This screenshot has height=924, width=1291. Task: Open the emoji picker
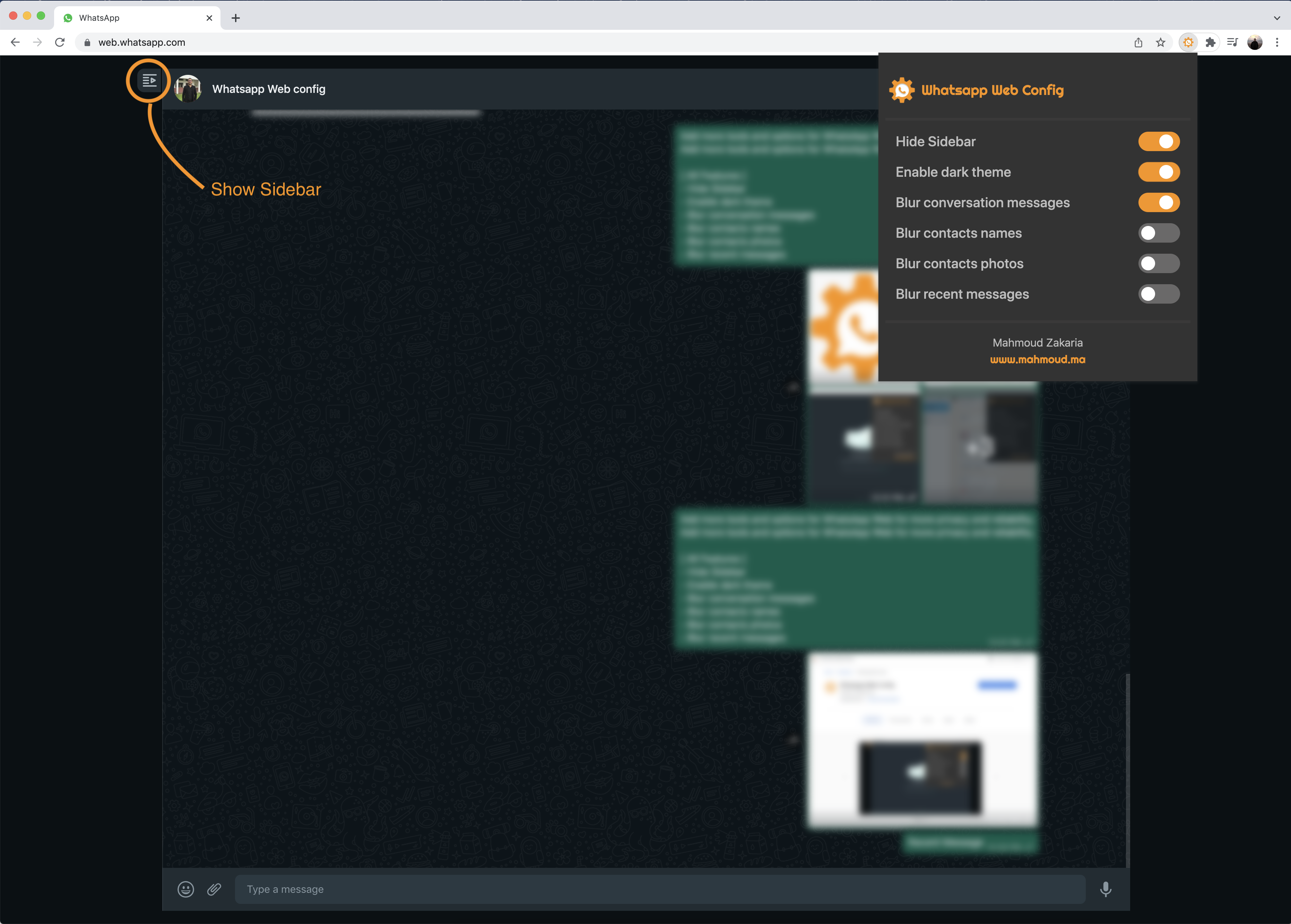185,889
